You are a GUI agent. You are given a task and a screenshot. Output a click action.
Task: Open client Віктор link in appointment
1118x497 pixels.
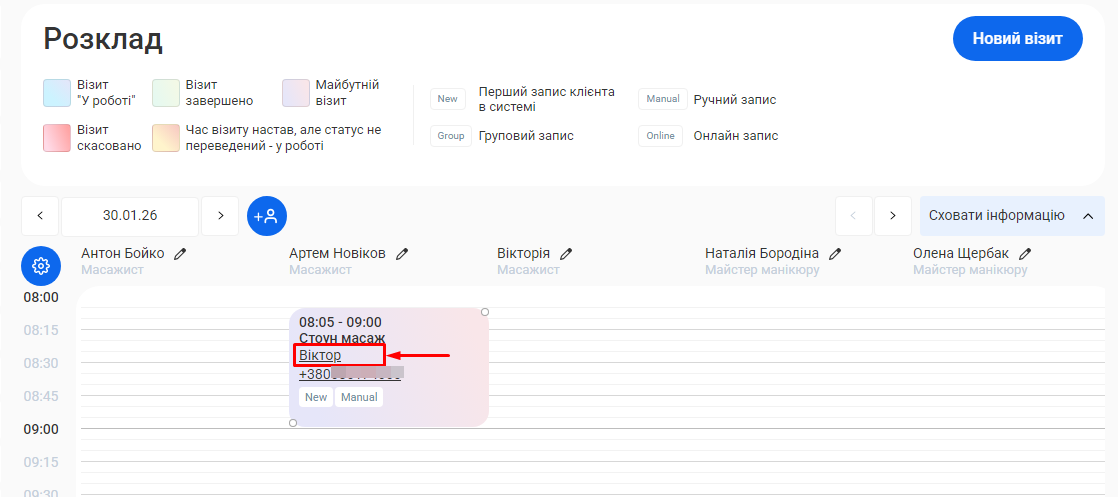(320, 355)
